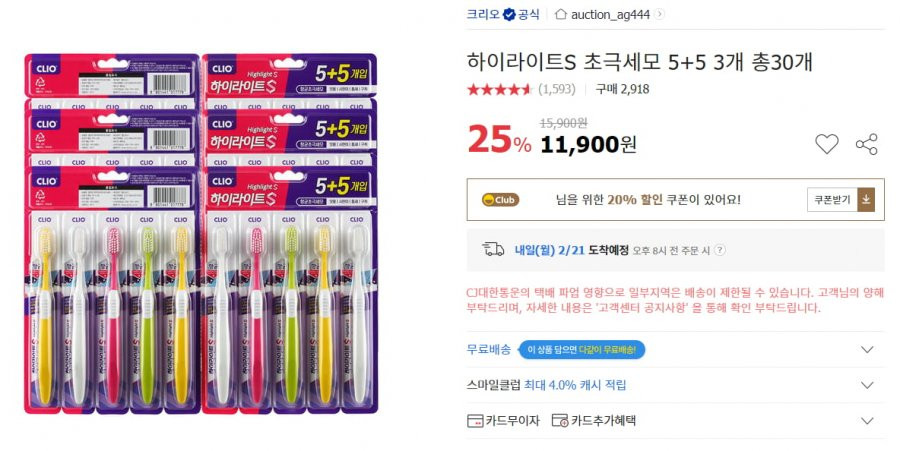Open the 크리오 brand store link
Image resolution: width=900 pixels, height=451 pixels.
coord(483,14)
